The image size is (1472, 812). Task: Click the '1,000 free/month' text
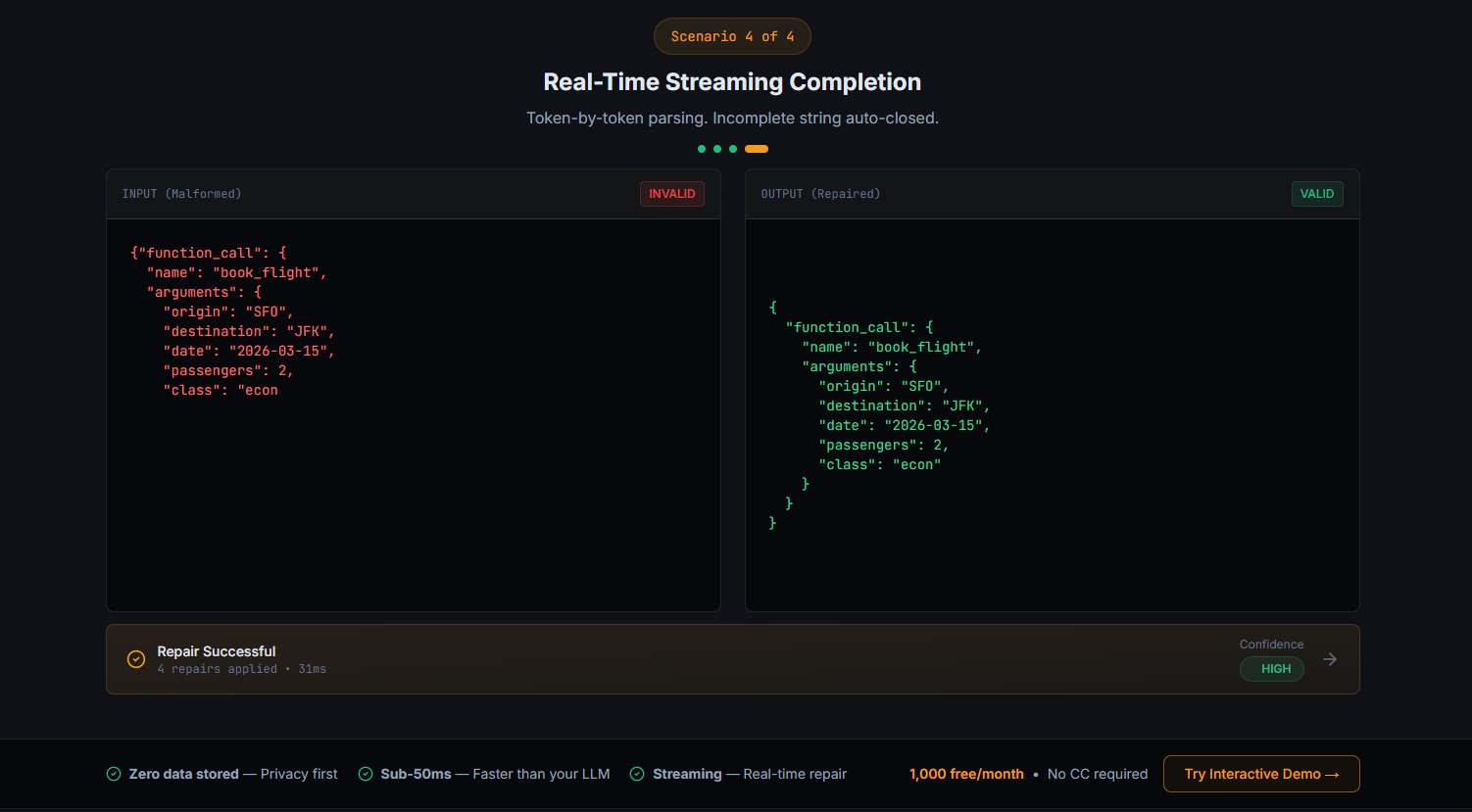(966, 774)
